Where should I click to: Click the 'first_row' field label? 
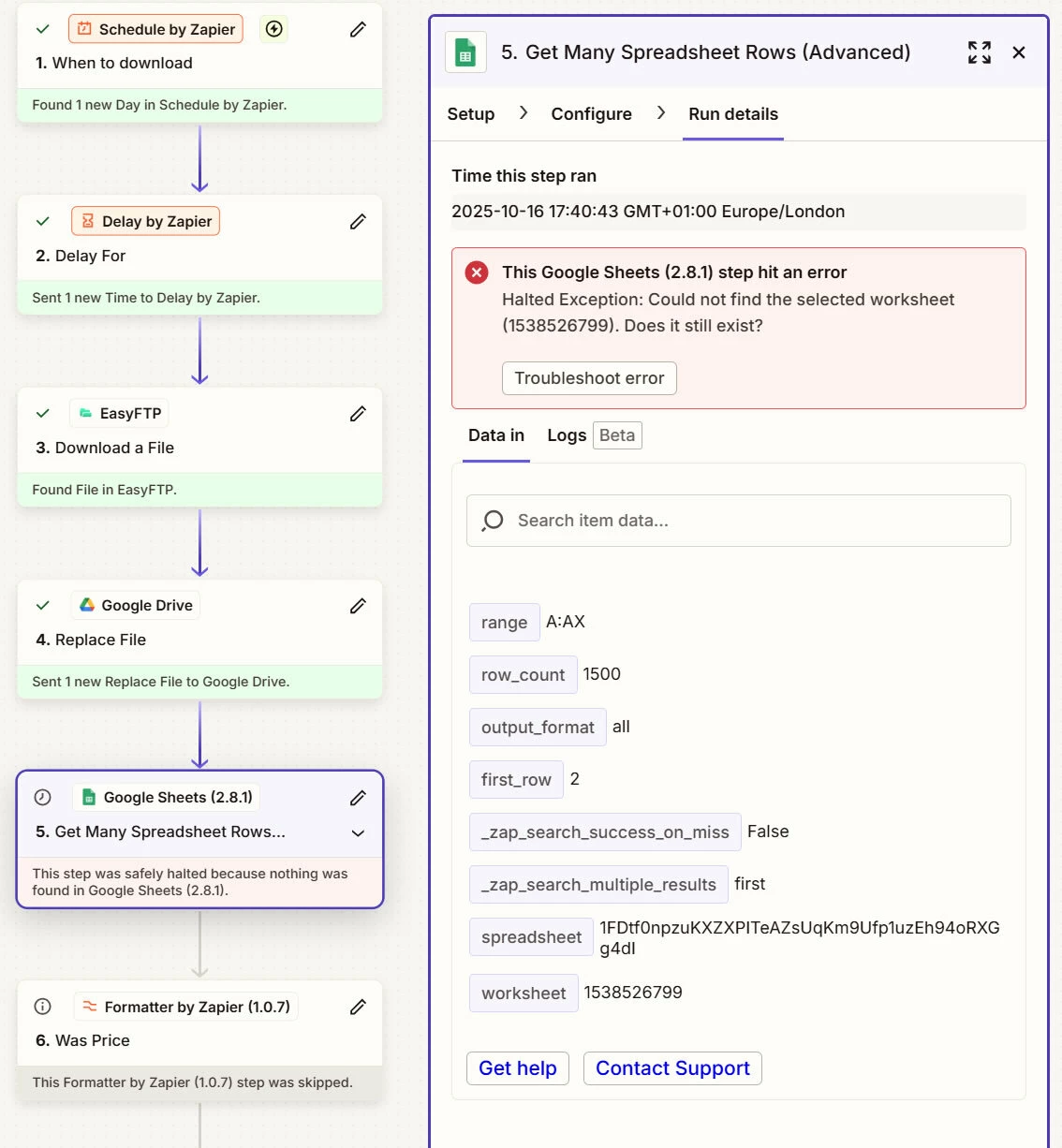tap(516, 780)
